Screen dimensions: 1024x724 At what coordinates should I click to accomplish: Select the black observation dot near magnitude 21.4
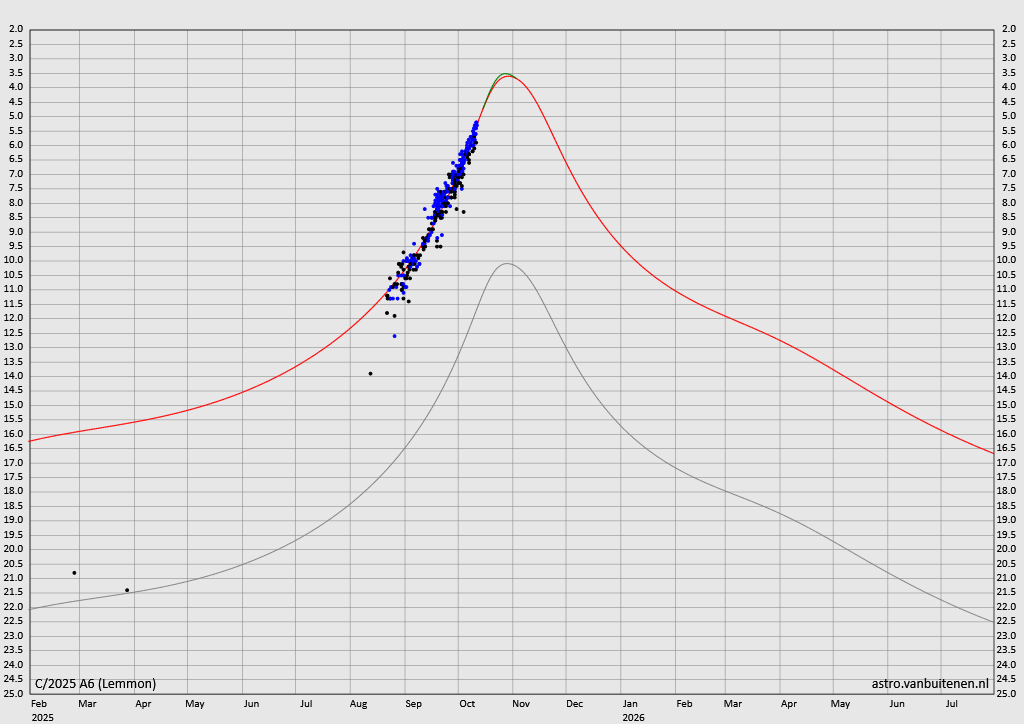tap(127, 590)
